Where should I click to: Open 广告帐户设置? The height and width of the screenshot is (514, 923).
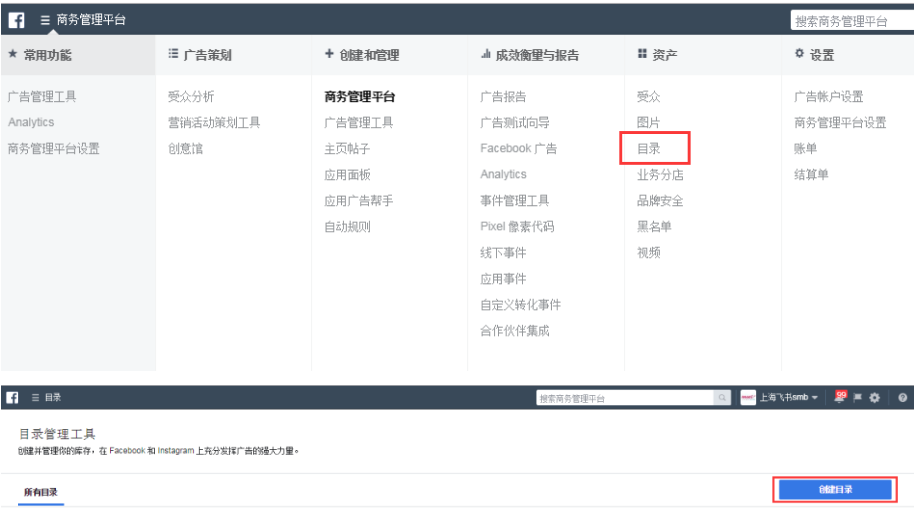(x=828, y=97)
